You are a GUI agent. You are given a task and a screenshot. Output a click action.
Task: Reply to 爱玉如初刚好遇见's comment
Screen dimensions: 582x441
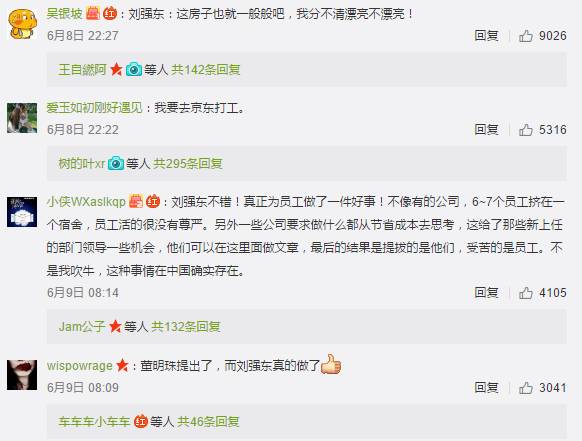point(486,130)
